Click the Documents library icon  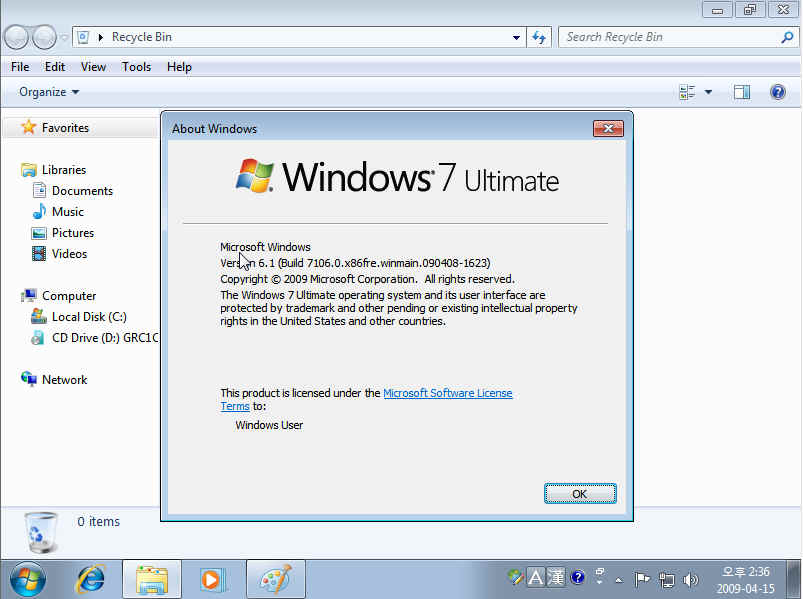coord(39,190)
